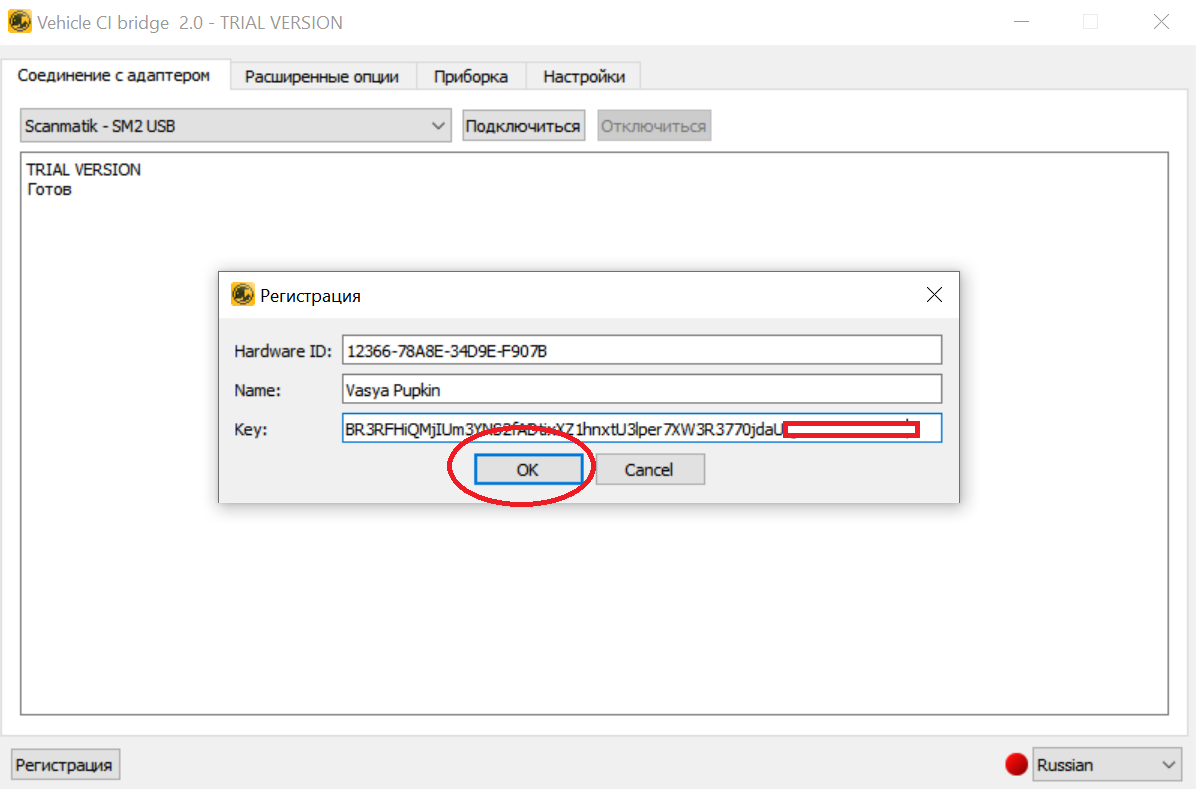Click the red connection status indicator

1016,764
